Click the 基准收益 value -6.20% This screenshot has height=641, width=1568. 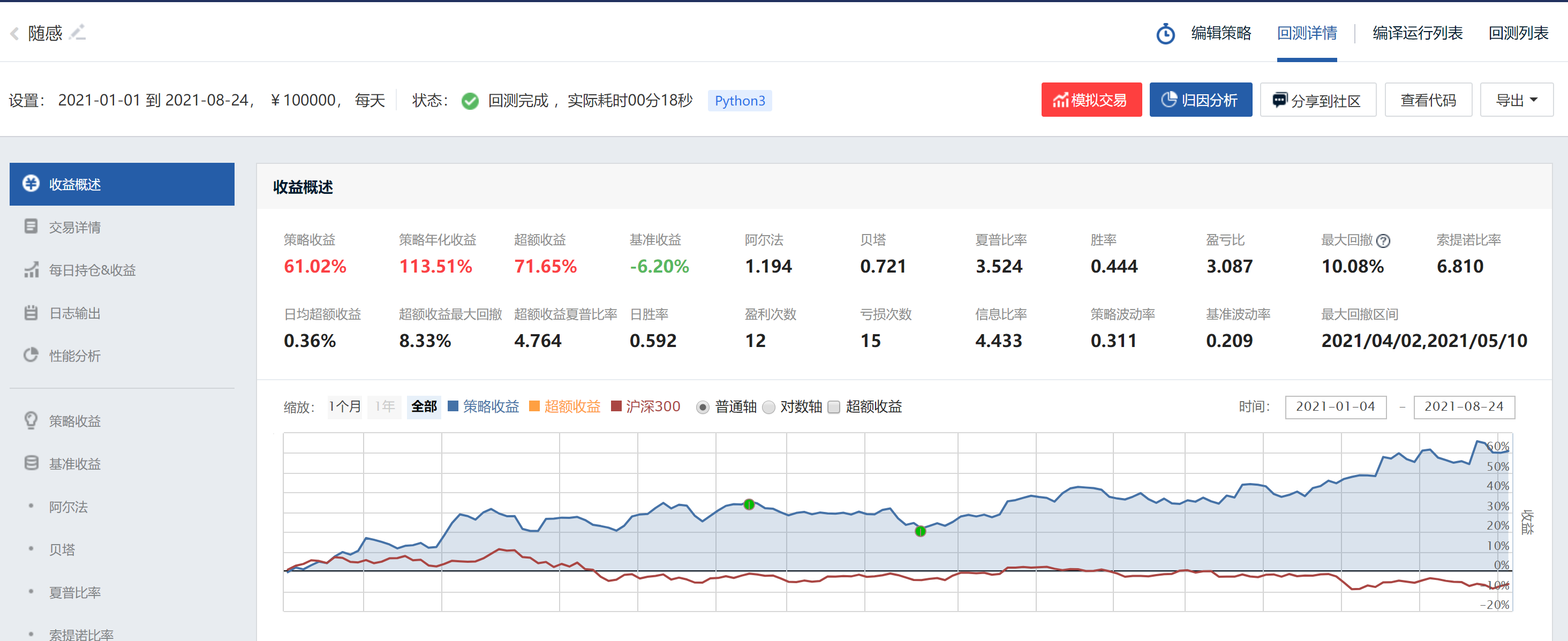point(659,267)
